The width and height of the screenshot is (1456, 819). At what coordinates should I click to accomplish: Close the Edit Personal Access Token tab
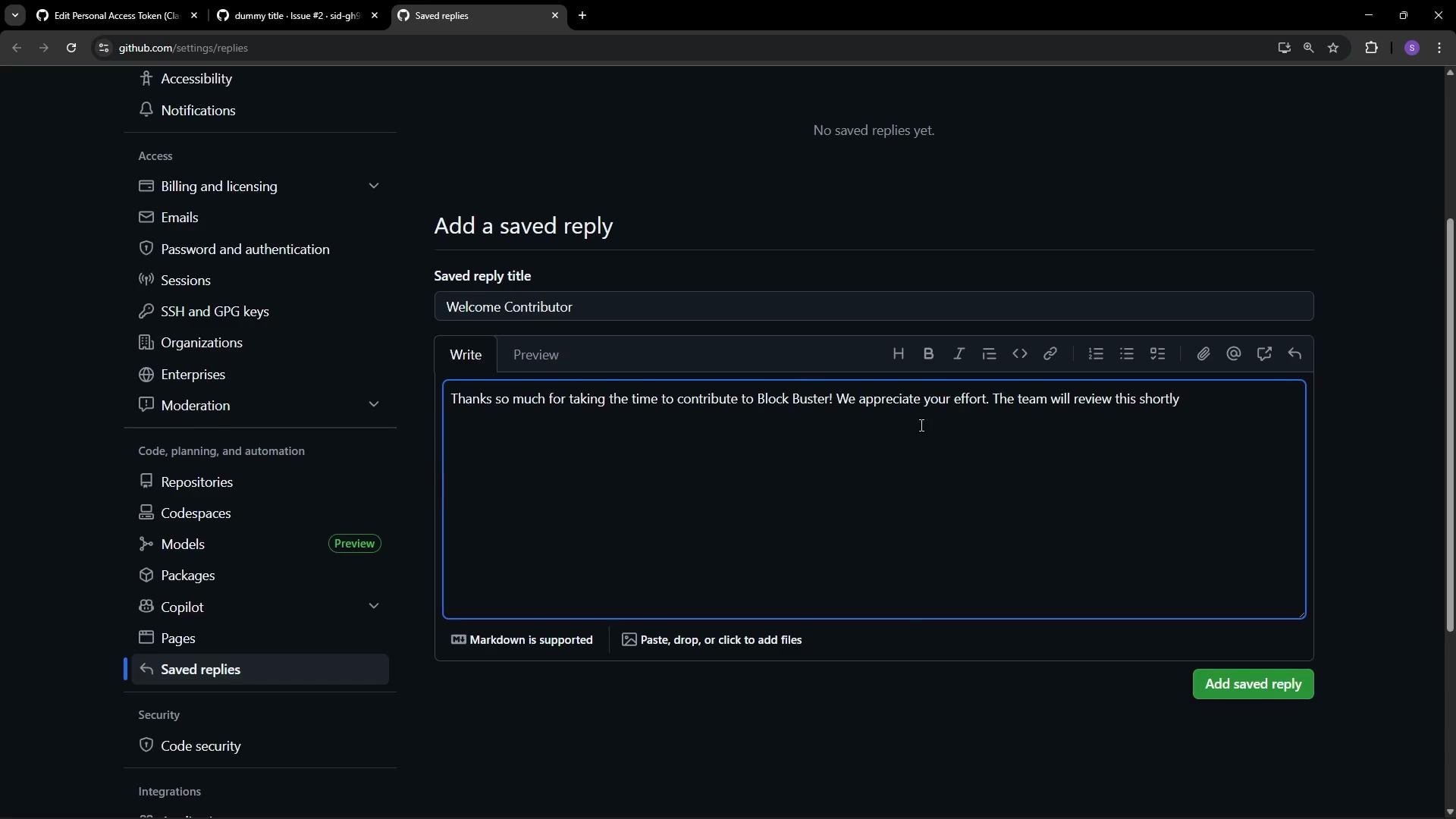[x=194, y=15]
